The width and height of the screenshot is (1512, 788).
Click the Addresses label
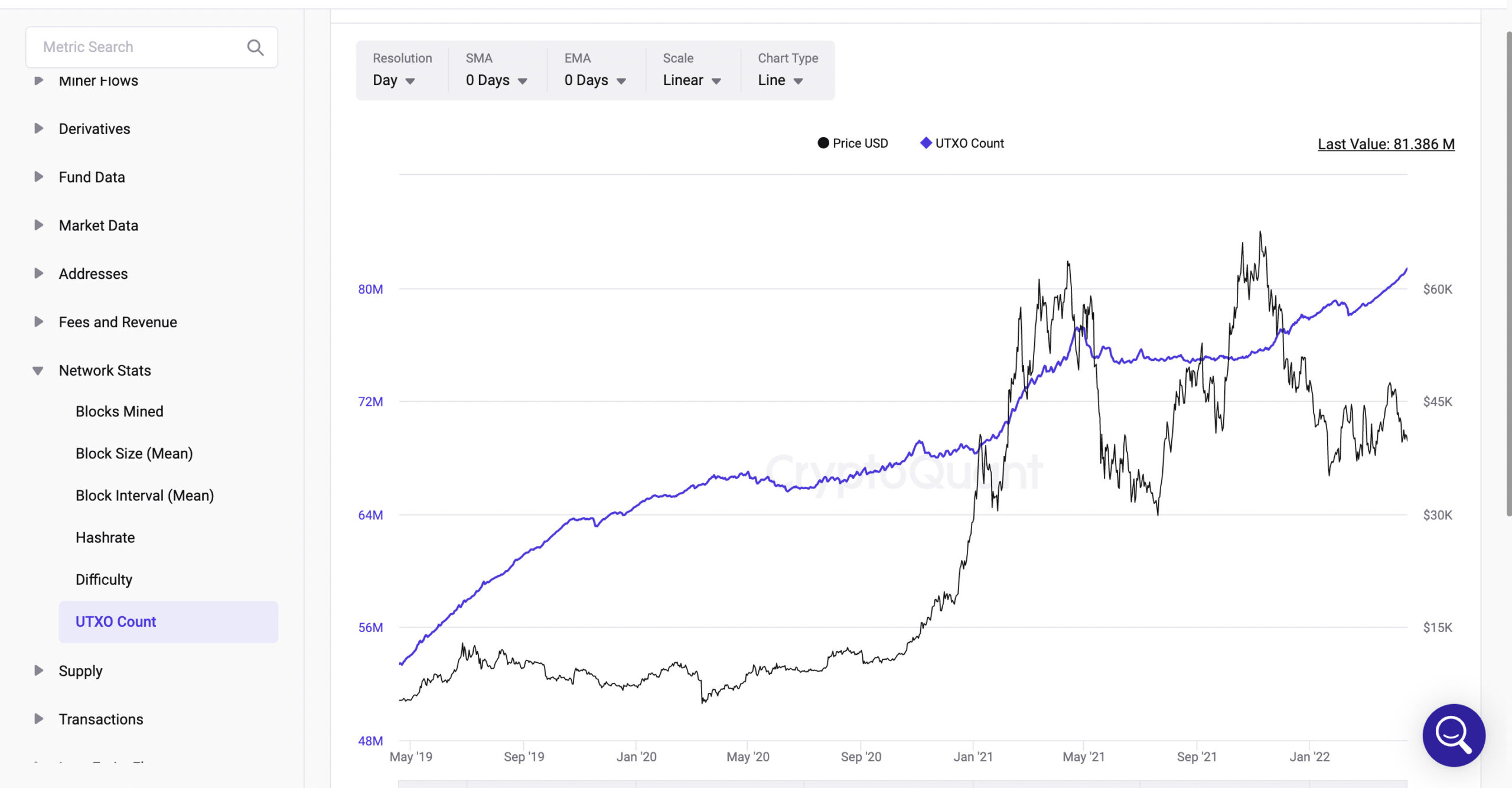coord(93,274)
